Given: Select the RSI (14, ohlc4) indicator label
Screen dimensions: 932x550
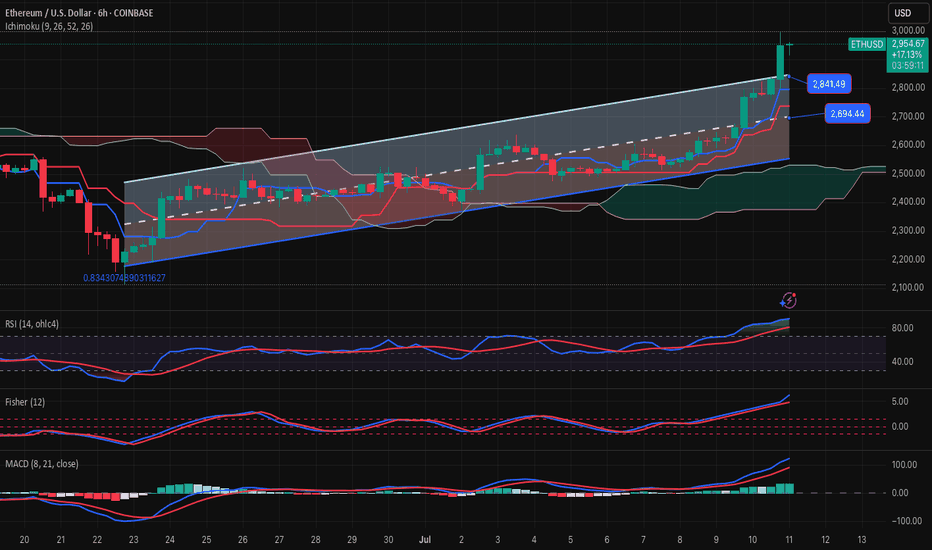Looking at the screenshot, I should click(x=32, y=324).
